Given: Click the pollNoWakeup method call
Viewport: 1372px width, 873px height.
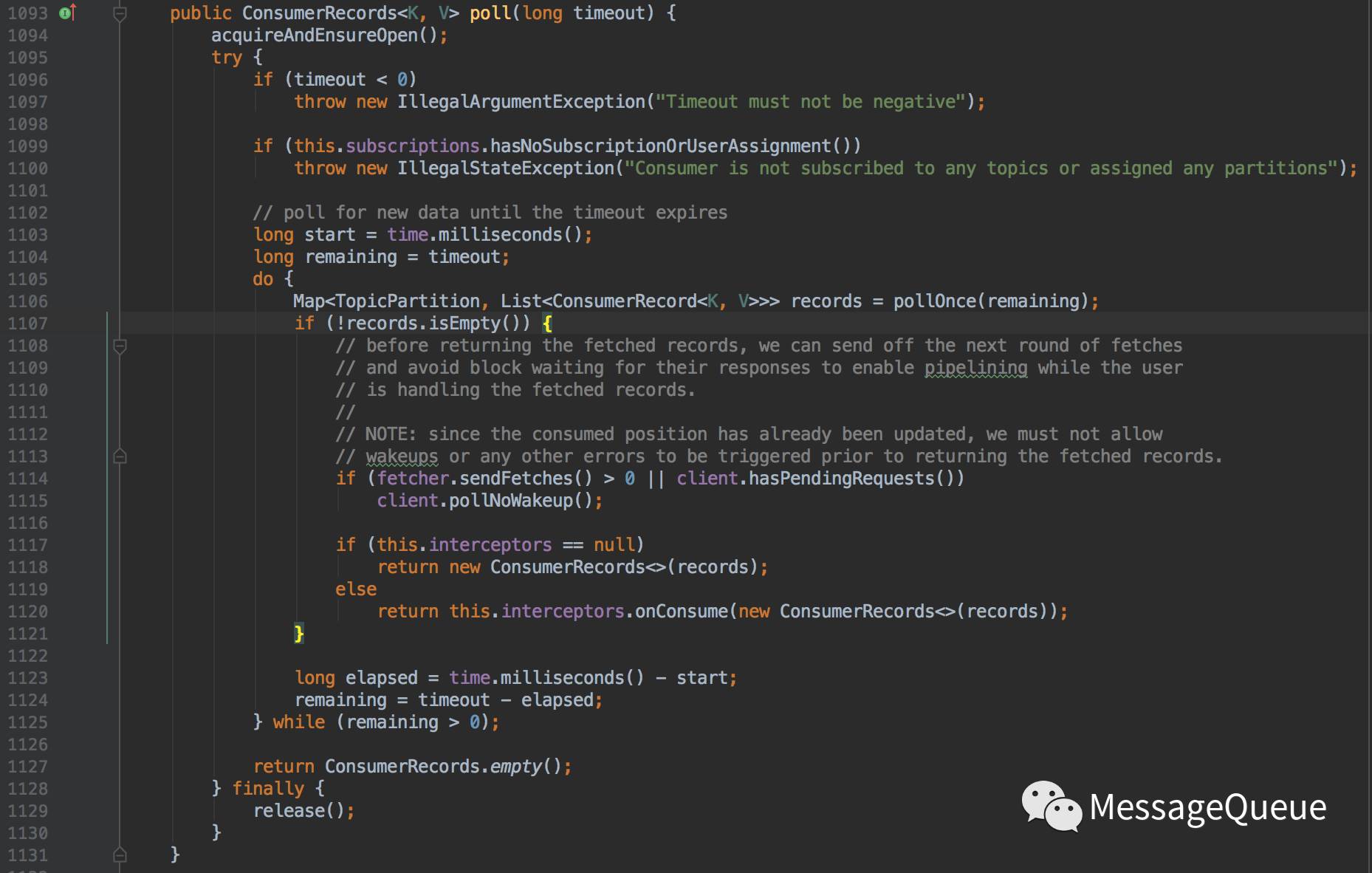Looking at the screenshot, I should click(x=511, y=501).
